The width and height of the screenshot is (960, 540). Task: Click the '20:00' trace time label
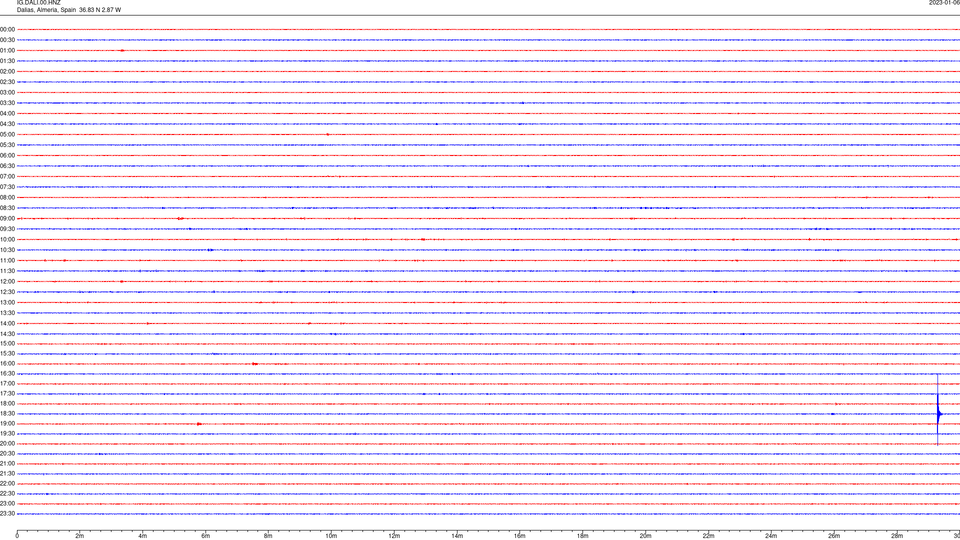point(7,444)
